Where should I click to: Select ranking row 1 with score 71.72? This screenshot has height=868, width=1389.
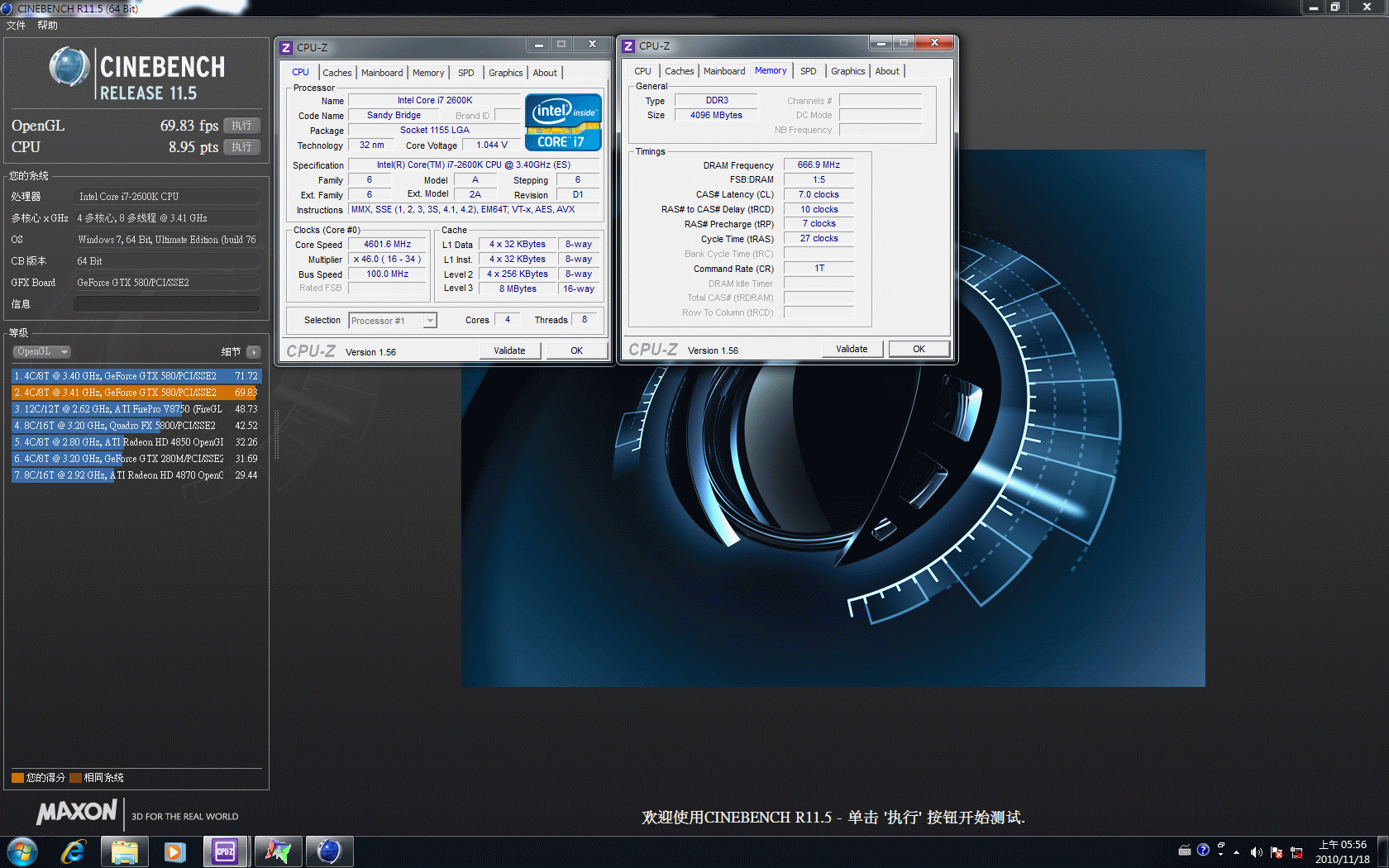pyautogui.click(x=136, y=376)
